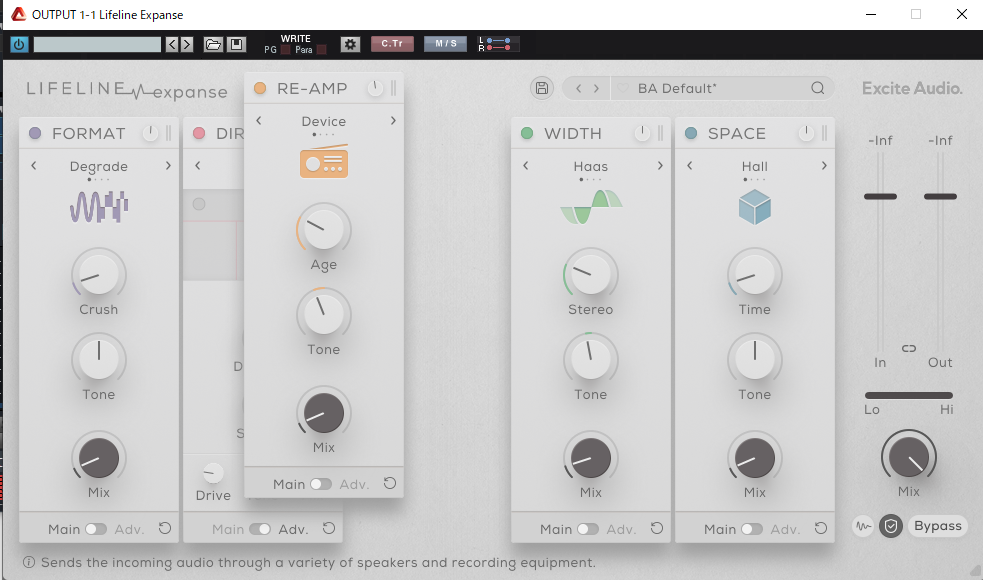The height and width of the screenshot is (580, 983).
Task: Select next WIDTH type after Haas
Action: click(660, 166)
